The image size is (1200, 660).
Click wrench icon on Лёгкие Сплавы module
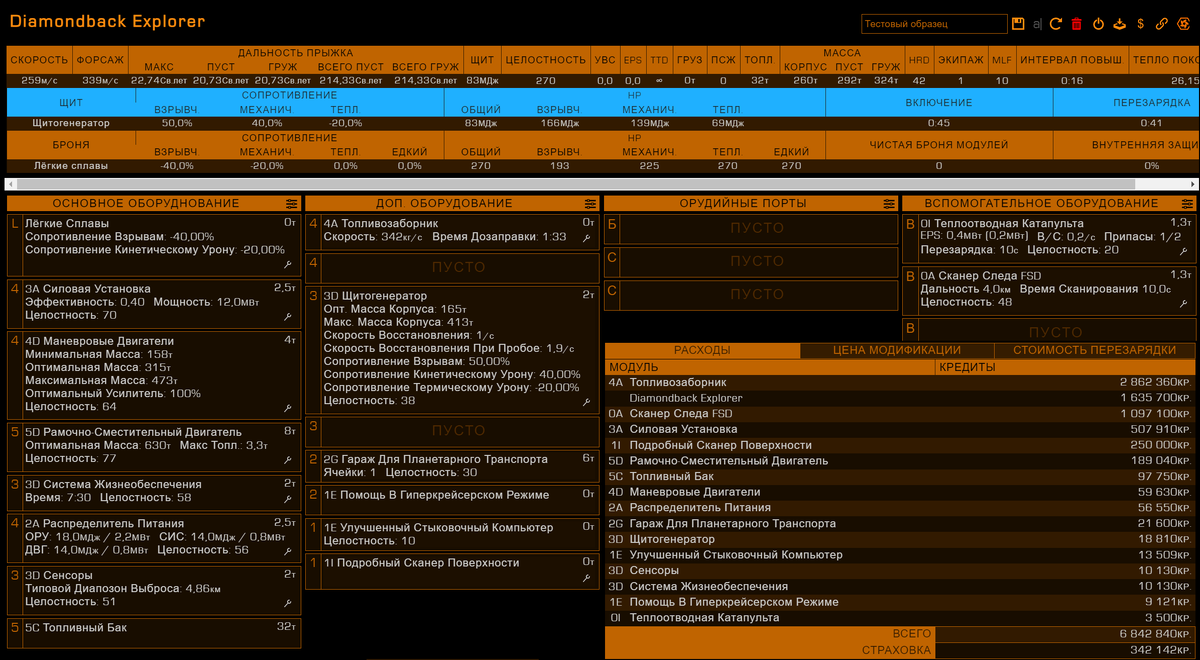pyautogui.click(x=288, y=265)
